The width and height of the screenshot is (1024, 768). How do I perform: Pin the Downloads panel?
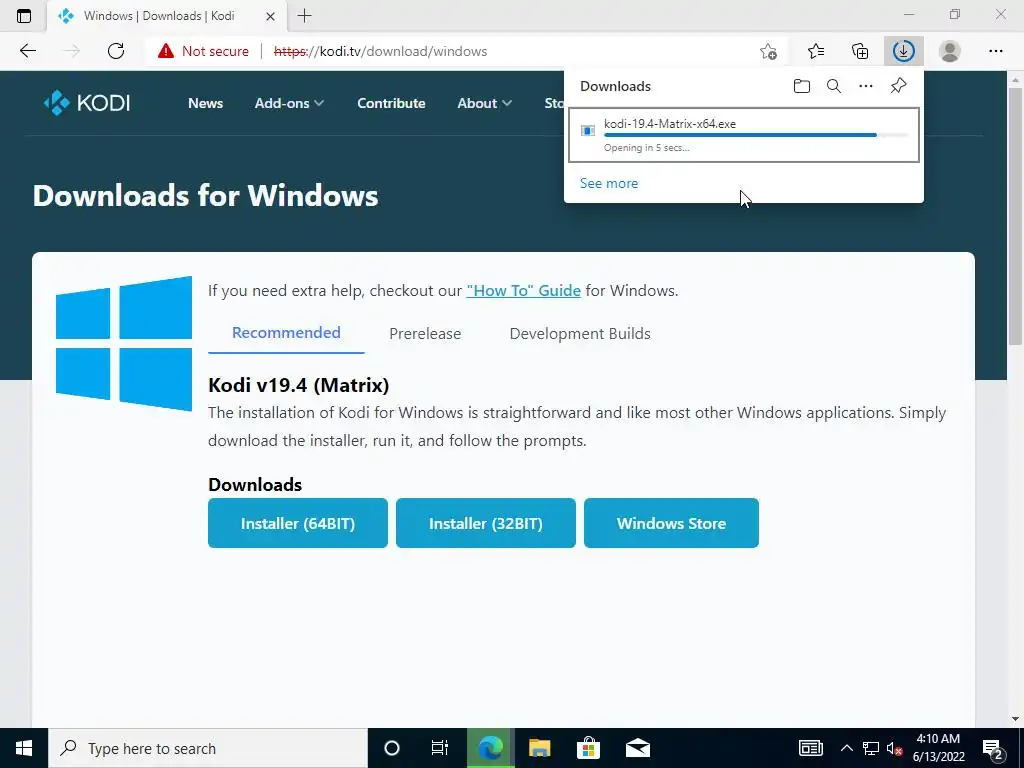coord(898,86)
